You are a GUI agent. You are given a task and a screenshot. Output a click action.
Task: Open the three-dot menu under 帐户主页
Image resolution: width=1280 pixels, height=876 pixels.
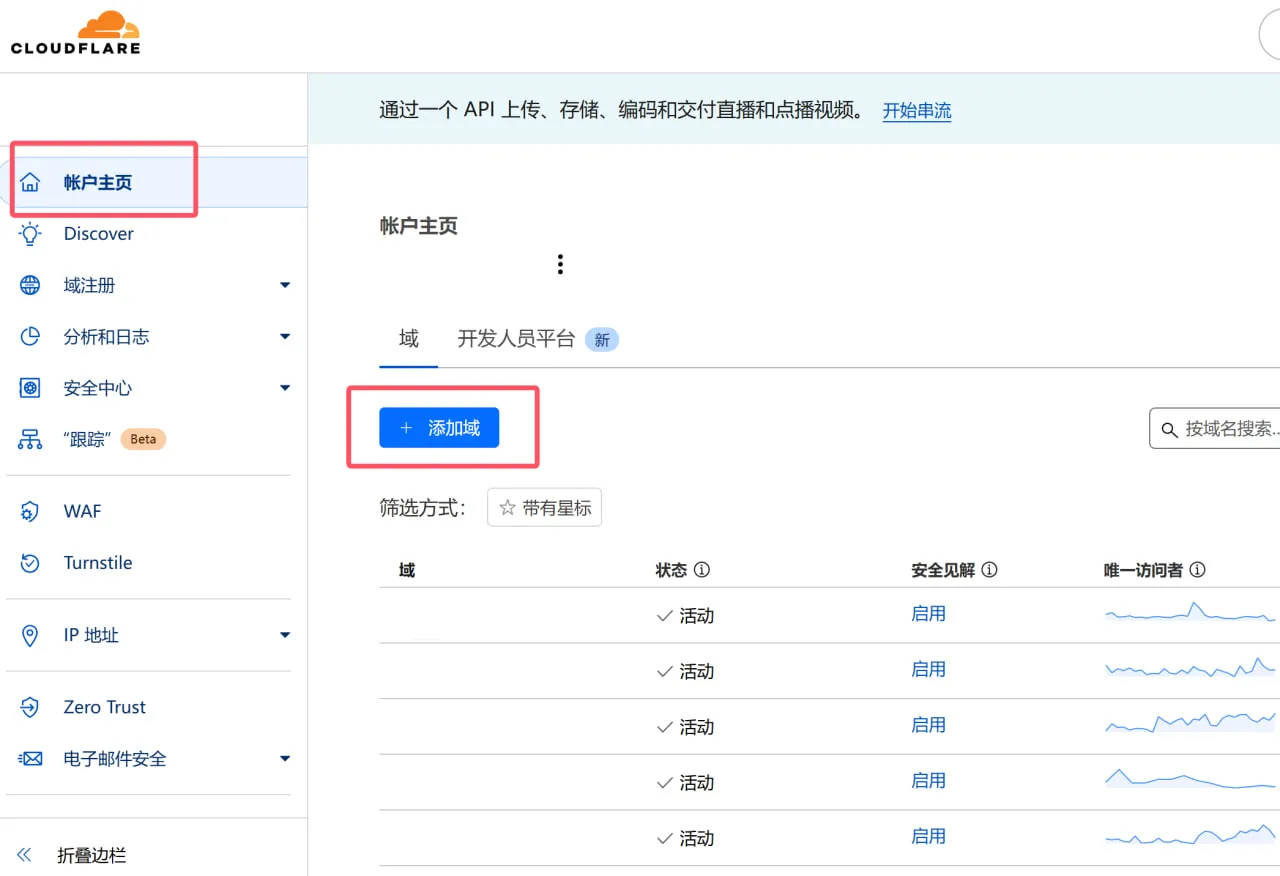click(x=560, y=264)
